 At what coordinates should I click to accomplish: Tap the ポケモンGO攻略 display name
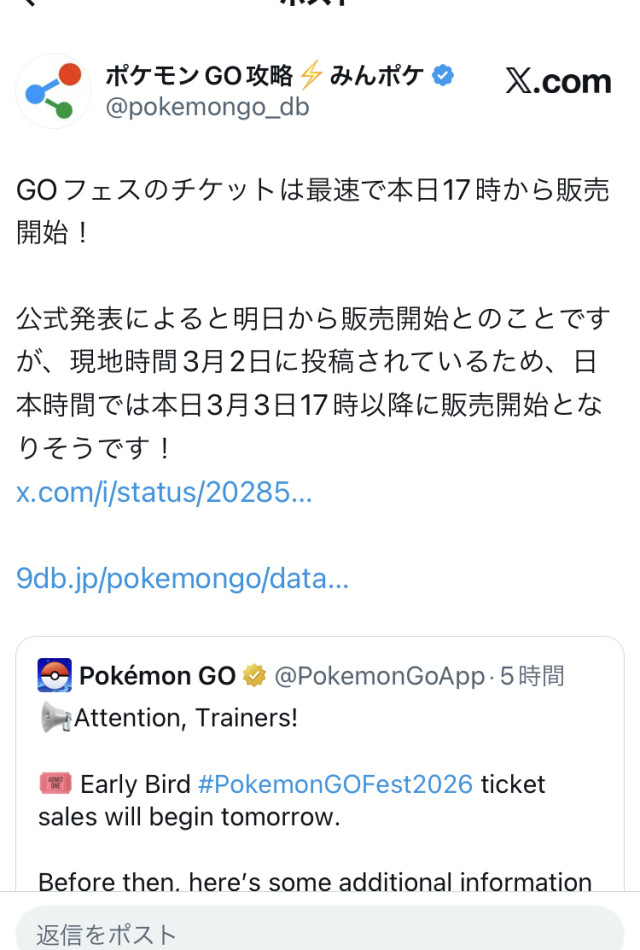click(199, 76)
